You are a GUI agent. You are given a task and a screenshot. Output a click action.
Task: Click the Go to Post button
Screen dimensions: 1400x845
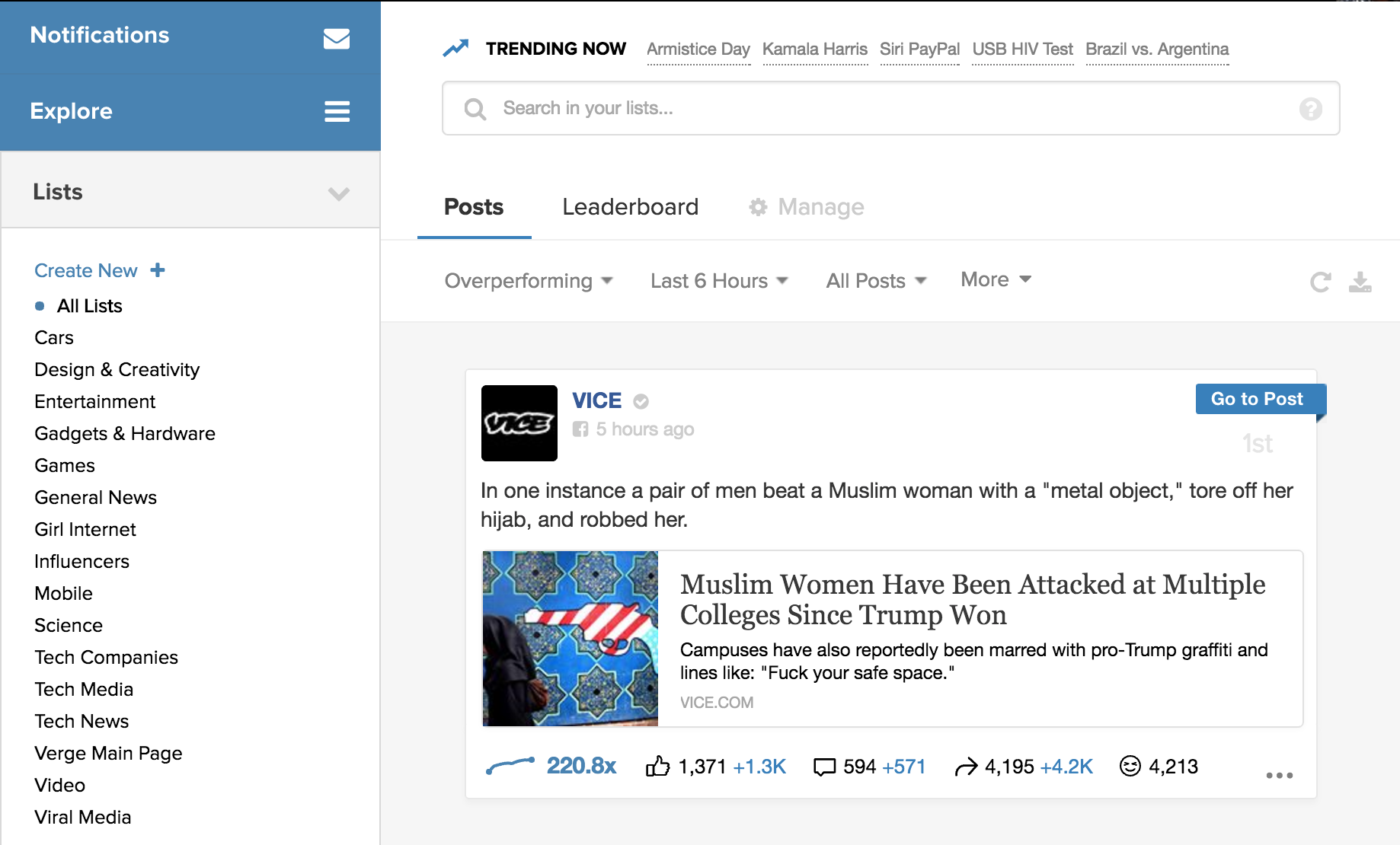coord(1260,398)
